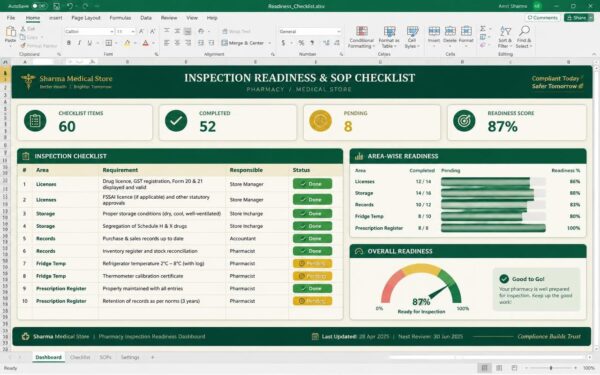Click the Comments button
Screen dimensions: 600x375
pyautogui.click(x=543, y=18)
